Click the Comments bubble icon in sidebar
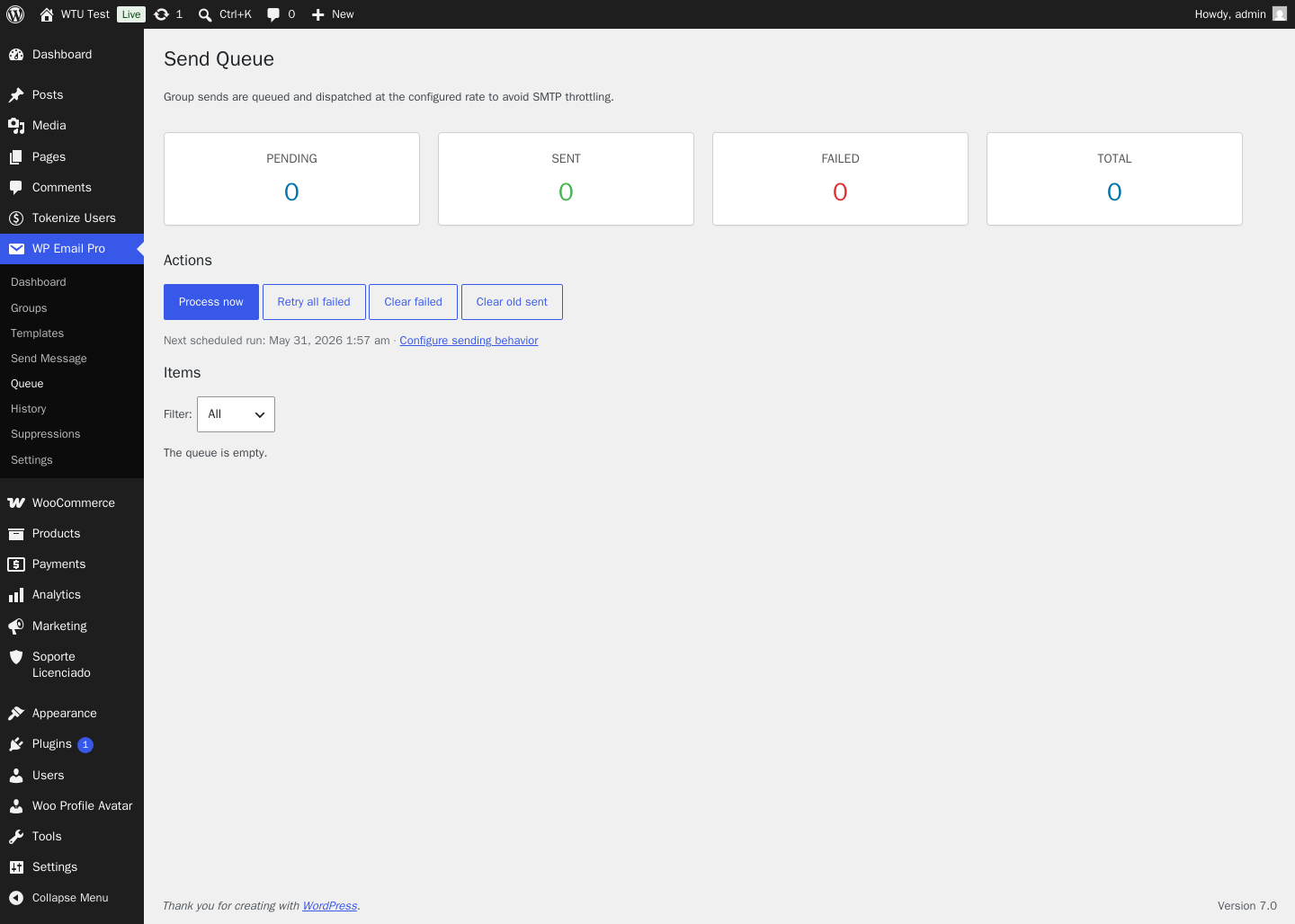Screen dimensions: 1295x924 tap(16, 188)
